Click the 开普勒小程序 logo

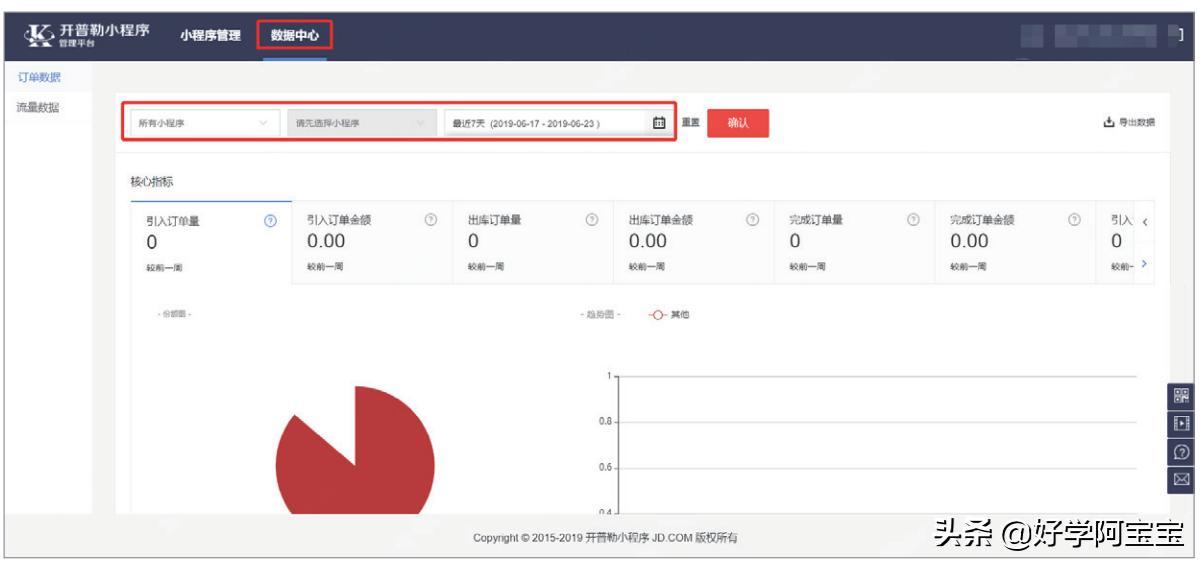(x=87, y=35)
